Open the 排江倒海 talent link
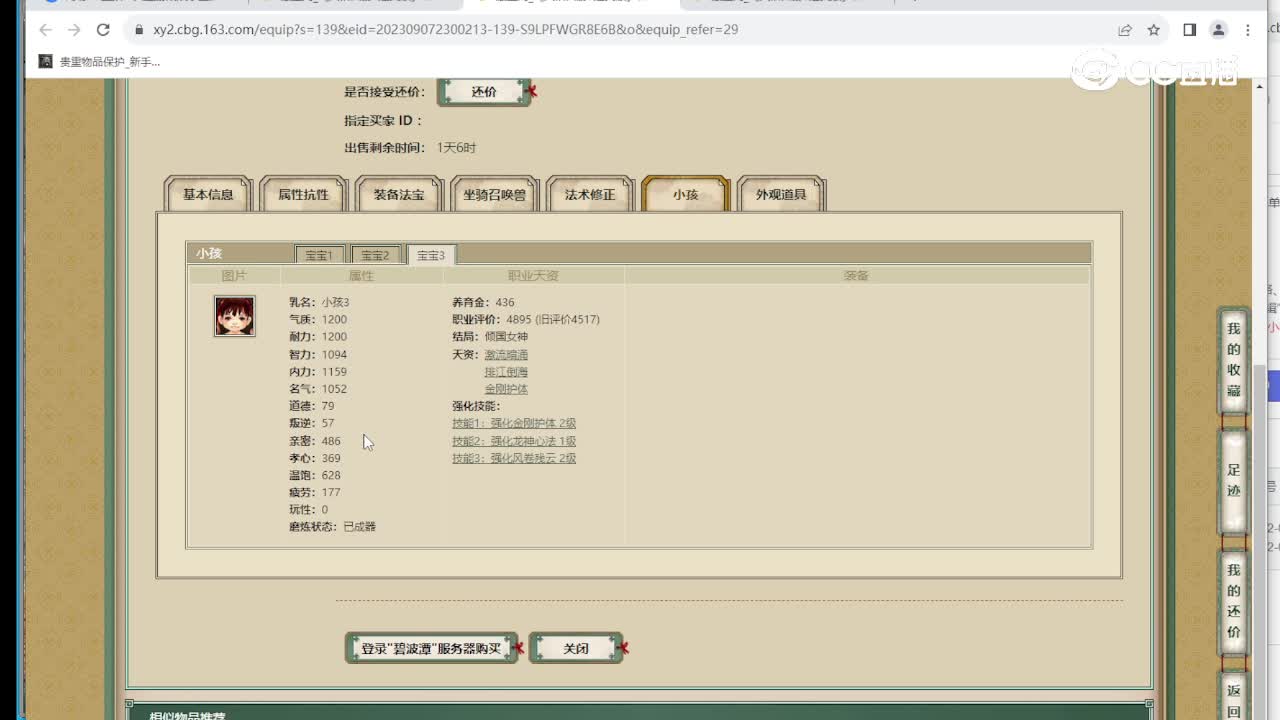This screenshot has height=720, width=1280. [x=506, y=372]
